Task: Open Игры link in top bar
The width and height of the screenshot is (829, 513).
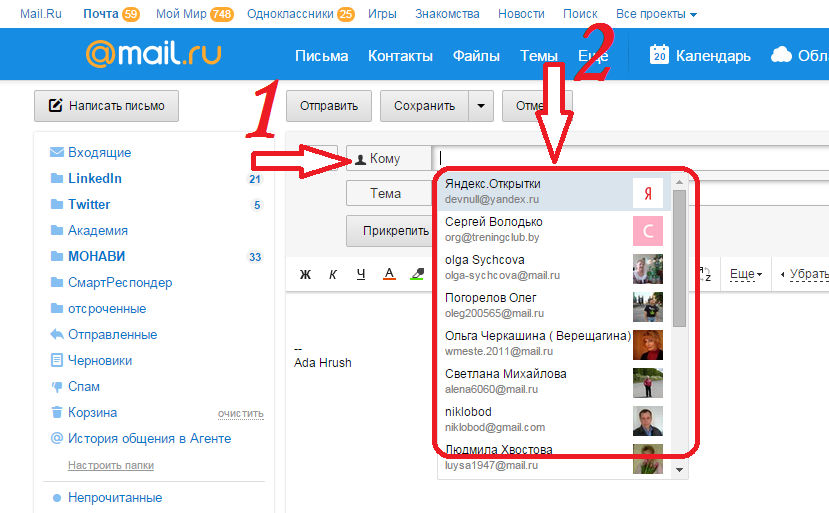Action: [x=382, y=14]
